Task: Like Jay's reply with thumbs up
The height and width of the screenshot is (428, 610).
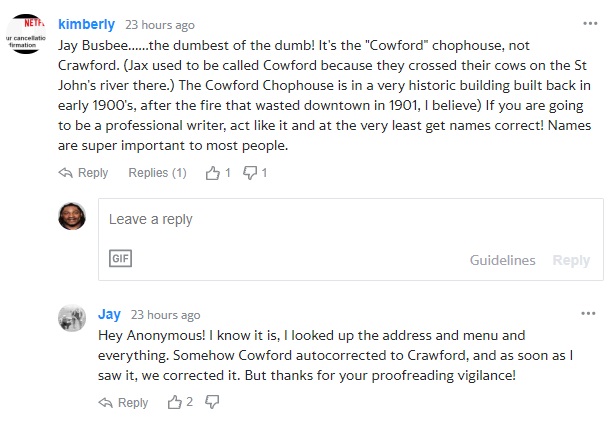Action: (x=175, y=402)
